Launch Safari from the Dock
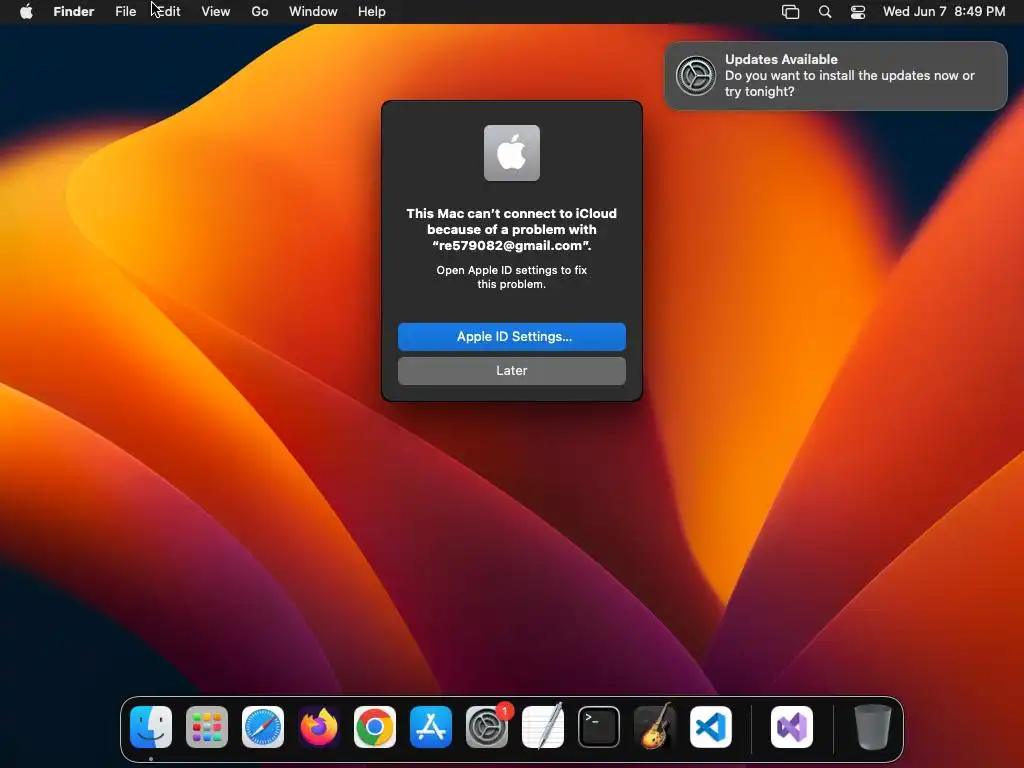The height and width of the screenshot is (768, 1024). point(263,727)
